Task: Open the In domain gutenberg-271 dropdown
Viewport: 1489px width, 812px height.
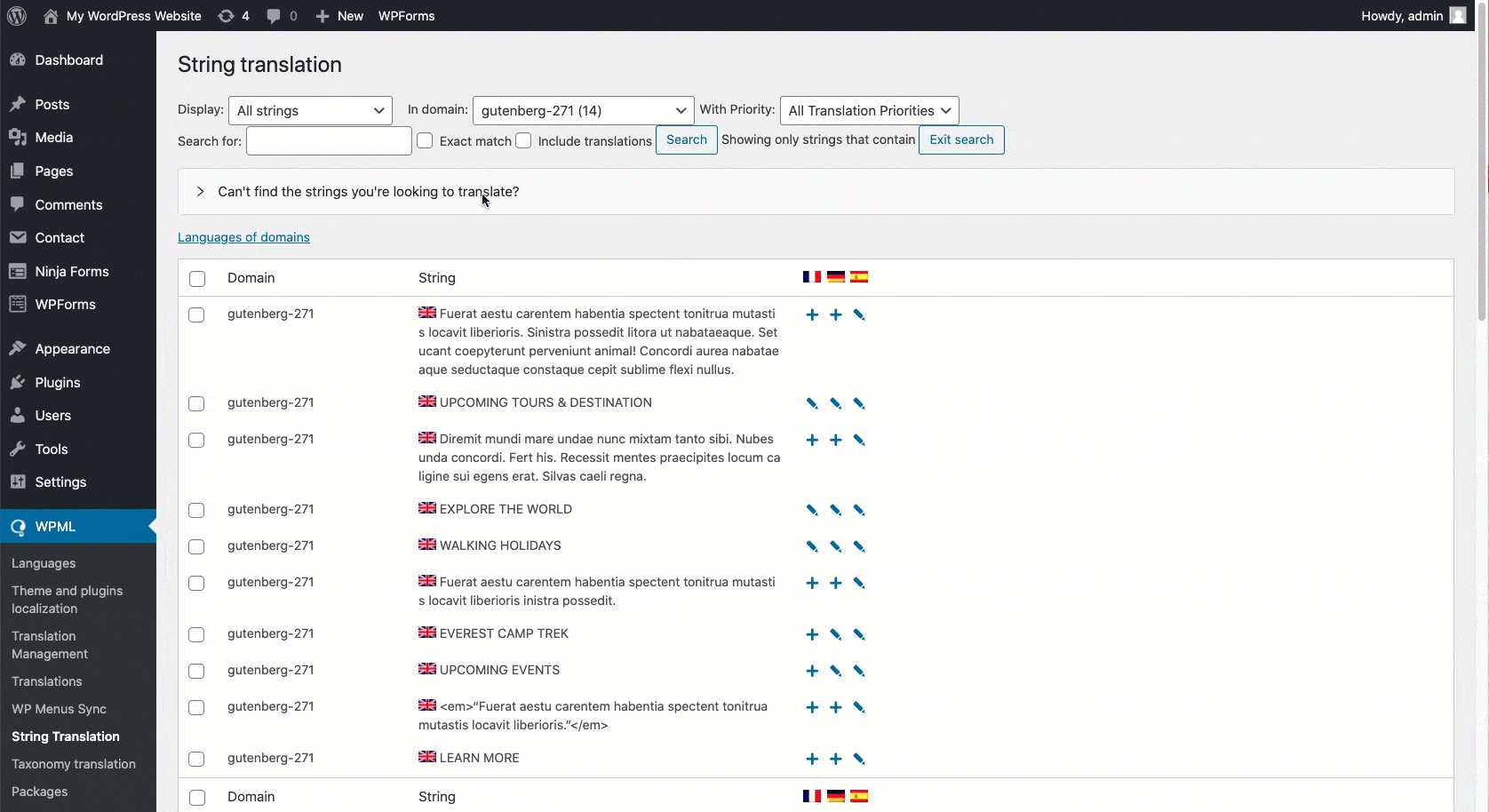Action: [584, 111]
